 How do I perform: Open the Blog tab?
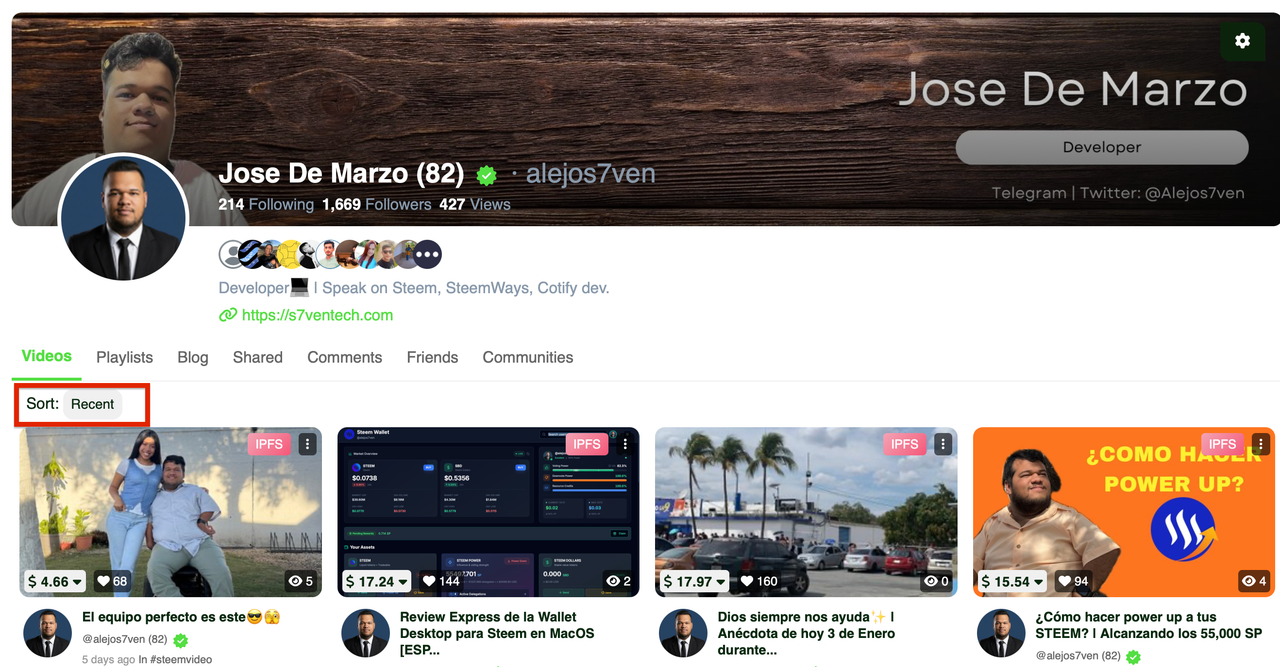pos(193,357)
